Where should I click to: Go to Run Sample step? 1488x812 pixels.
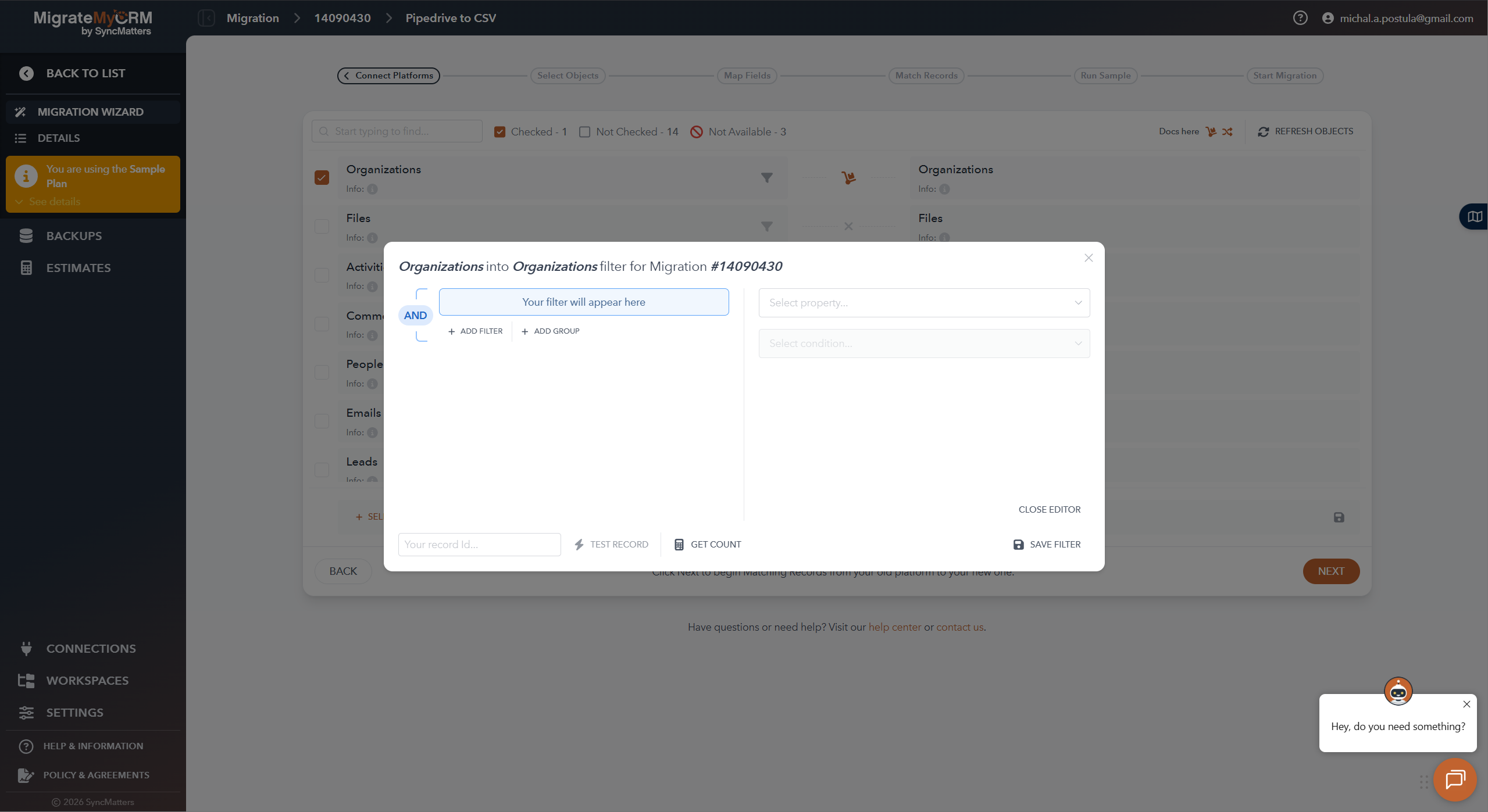[x=1105, y=76]
